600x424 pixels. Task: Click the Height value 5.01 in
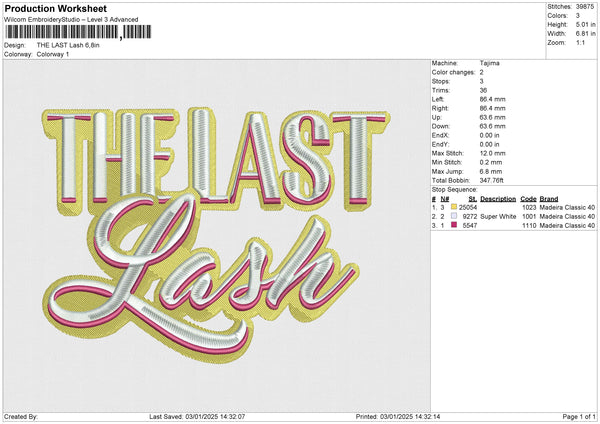585,24
